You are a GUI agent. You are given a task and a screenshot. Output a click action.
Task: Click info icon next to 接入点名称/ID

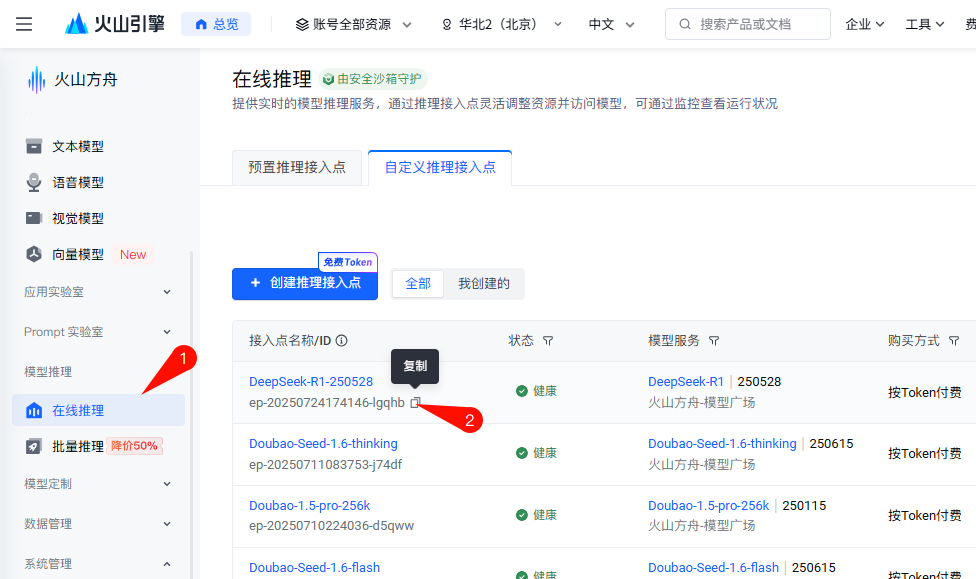tap(342, 341)
